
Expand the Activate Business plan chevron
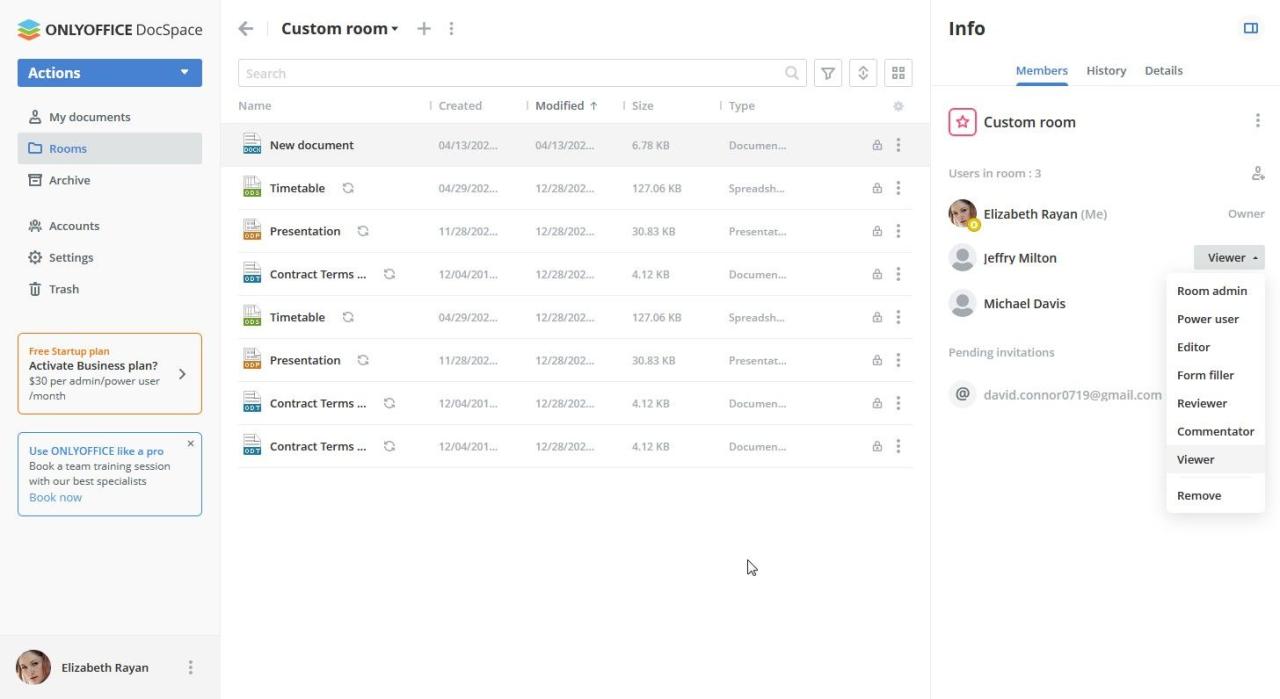[x=182, y=374]
